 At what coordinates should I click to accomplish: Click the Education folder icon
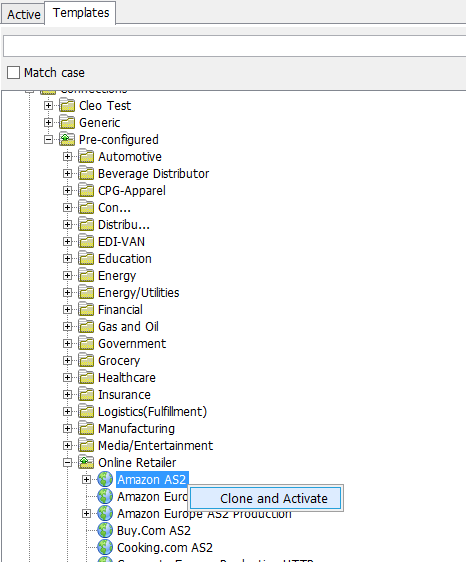click(86, 258)
